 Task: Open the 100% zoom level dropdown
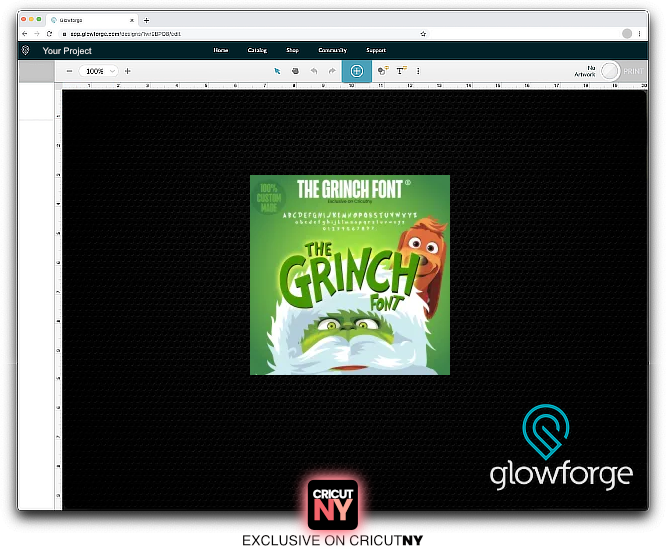click(99, 71)
